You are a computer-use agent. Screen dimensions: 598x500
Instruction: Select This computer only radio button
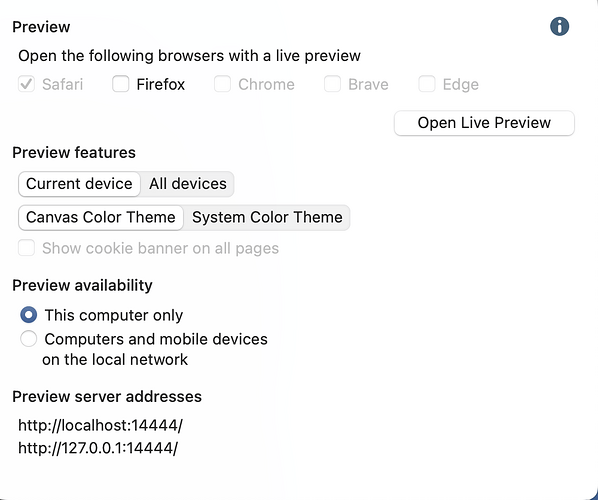(x=29, y=315)
